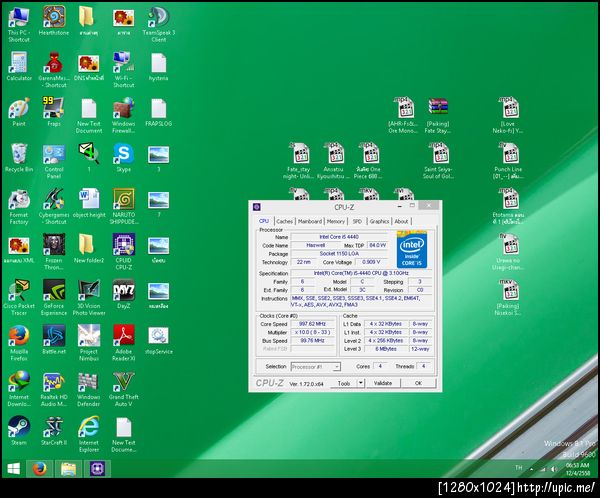The height and width of the screenshot is (498, 600).
Task: Switch to CPU-Z Caches tab
Action: pos(284,221)
